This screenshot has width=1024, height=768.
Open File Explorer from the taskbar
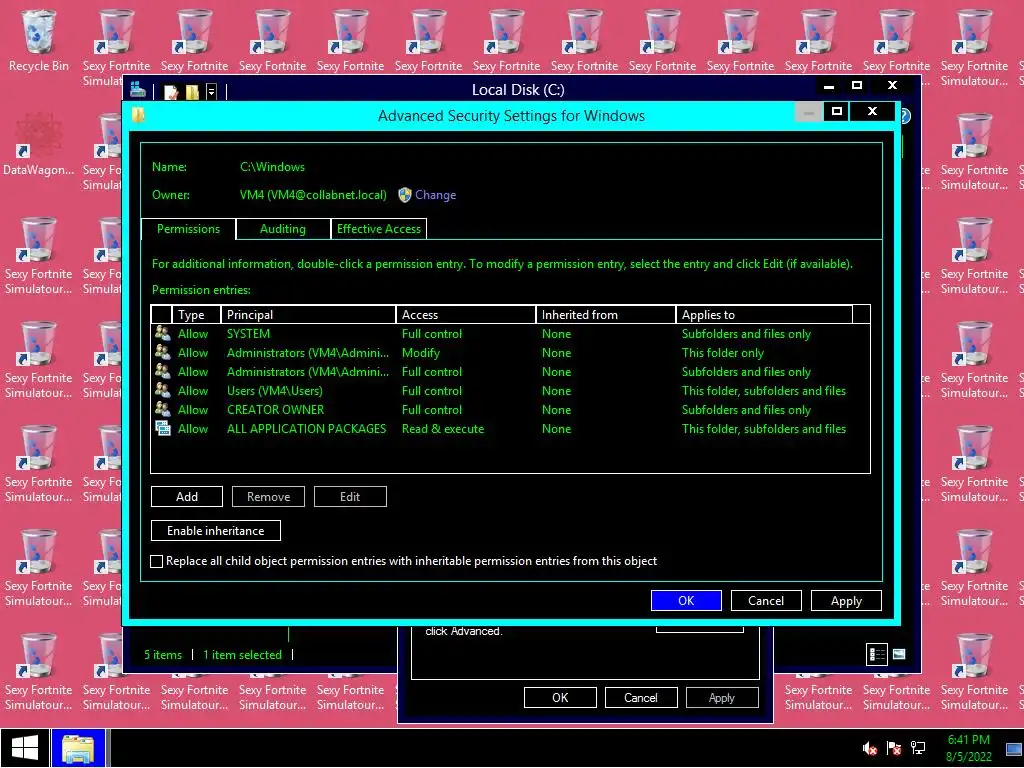point(78,748)
